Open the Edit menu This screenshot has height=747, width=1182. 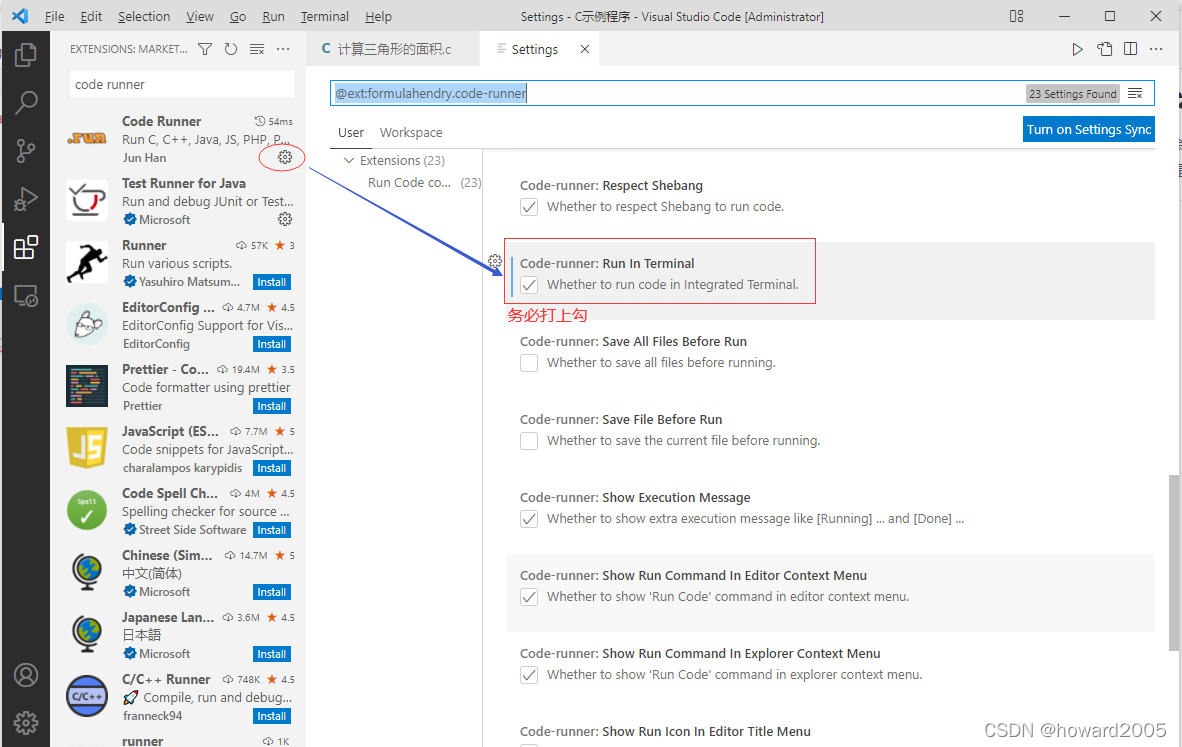click(x=91, y=17)
